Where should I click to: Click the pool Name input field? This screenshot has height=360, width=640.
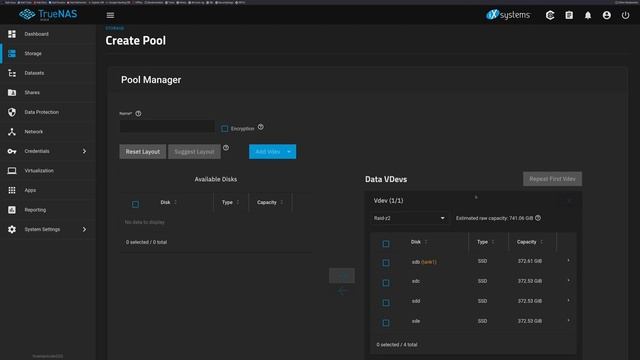[x=167, y=126]
